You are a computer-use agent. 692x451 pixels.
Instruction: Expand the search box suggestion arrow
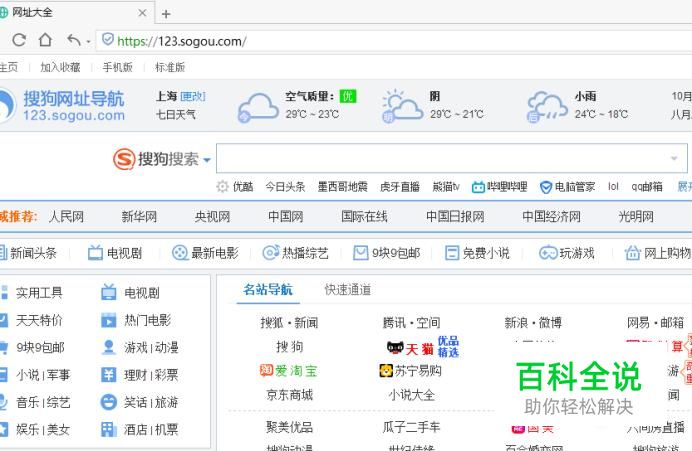674,158
